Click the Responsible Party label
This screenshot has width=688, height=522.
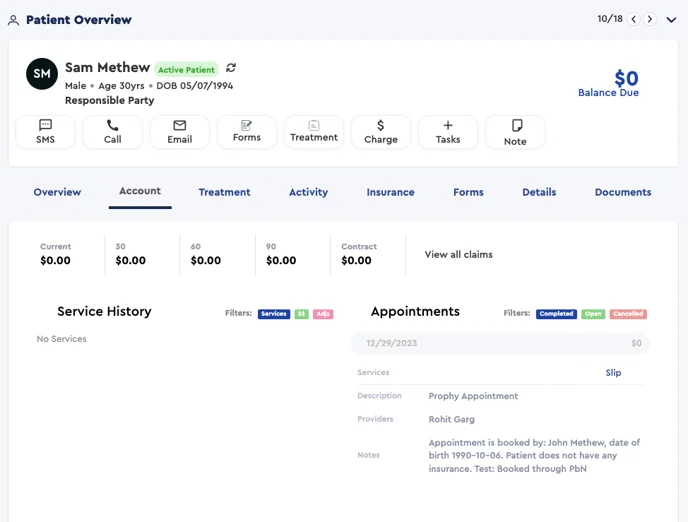tap(110, 100)
